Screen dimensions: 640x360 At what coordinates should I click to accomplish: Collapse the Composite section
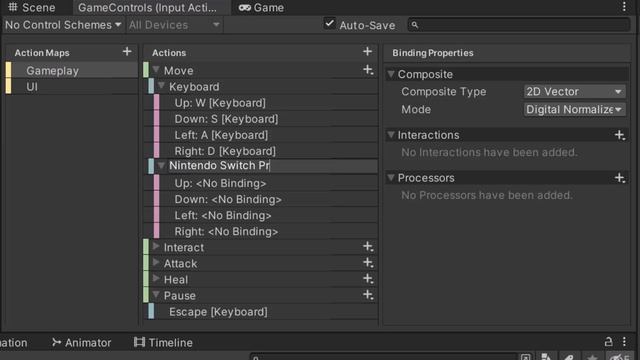391,74
